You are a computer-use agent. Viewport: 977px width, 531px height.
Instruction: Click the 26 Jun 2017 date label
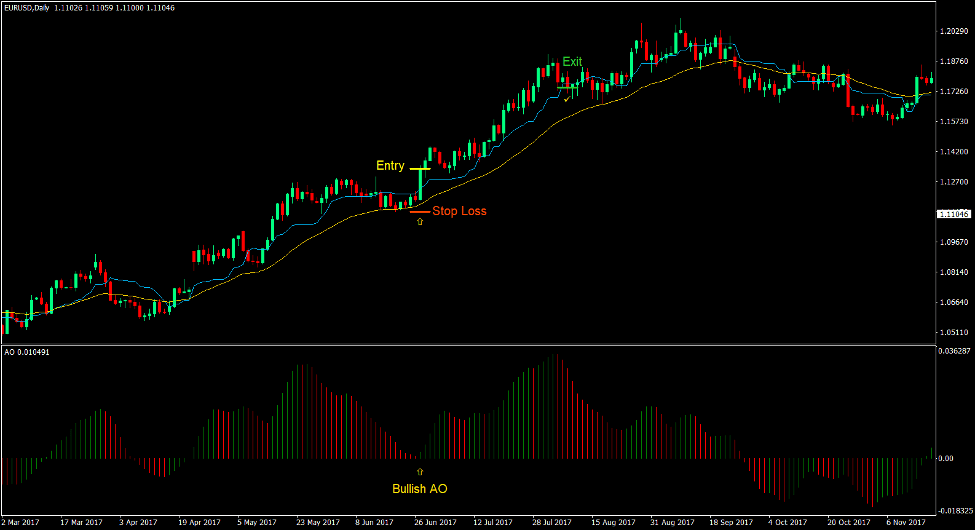(x=436, y=522)
